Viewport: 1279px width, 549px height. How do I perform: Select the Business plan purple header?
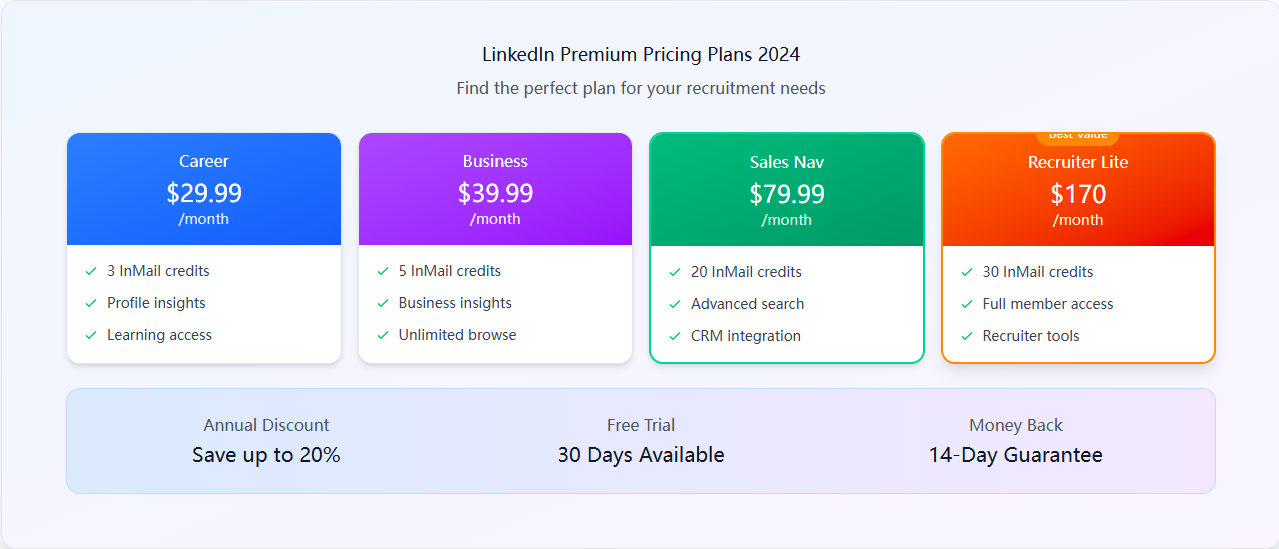495,189
